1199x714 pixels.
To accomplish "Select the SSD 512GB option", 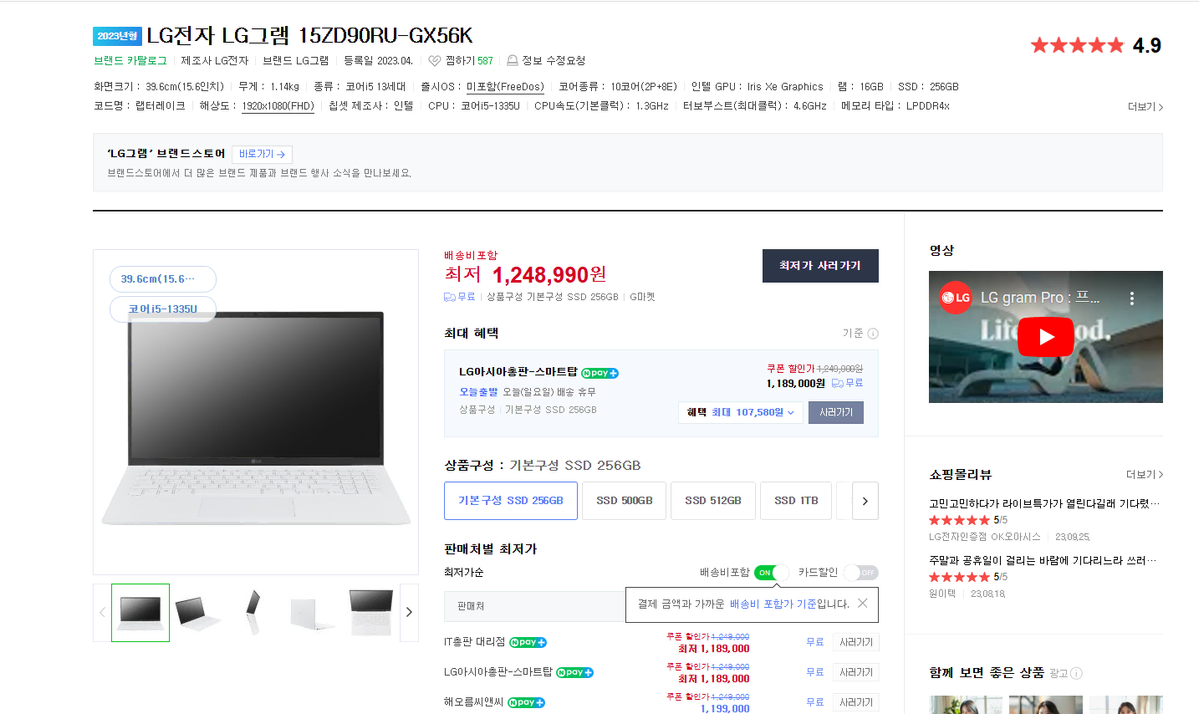I will click(713, 501).
